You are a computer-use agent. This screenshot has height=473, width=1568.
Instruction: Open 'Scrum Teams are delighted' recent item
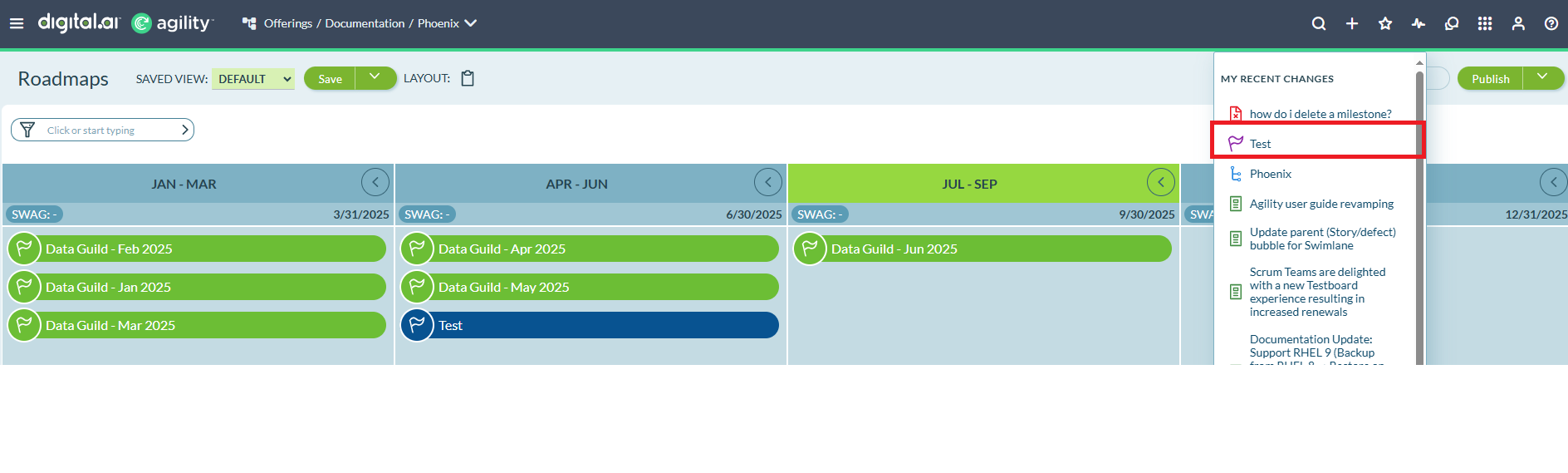pos(1318,292)
